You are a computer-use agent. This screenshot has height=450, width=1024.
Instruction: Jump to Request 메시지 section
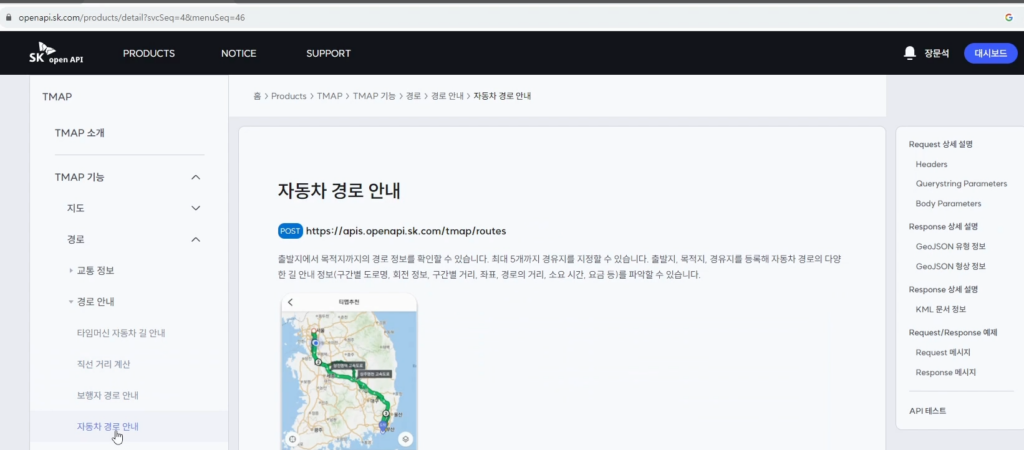(x=942, y=353)
